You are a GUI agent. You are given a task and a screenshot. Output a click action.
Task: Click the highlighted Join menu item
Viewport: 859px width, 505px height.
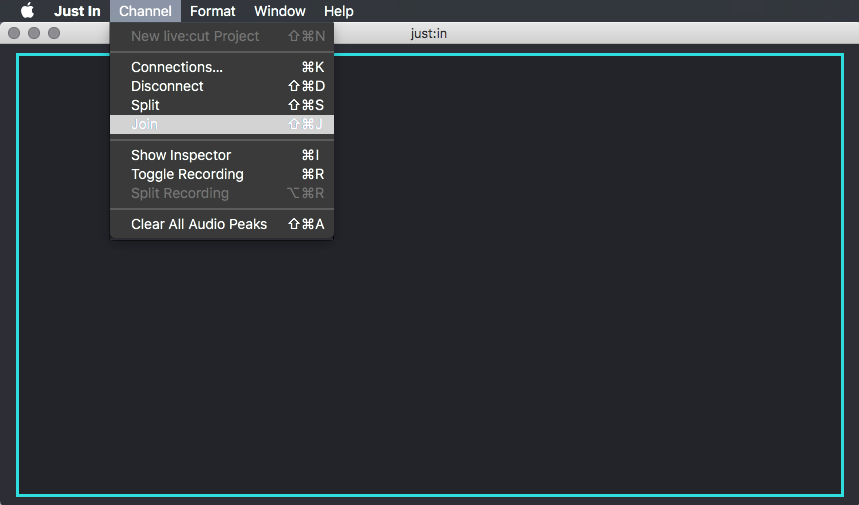(x=222, y=124)
